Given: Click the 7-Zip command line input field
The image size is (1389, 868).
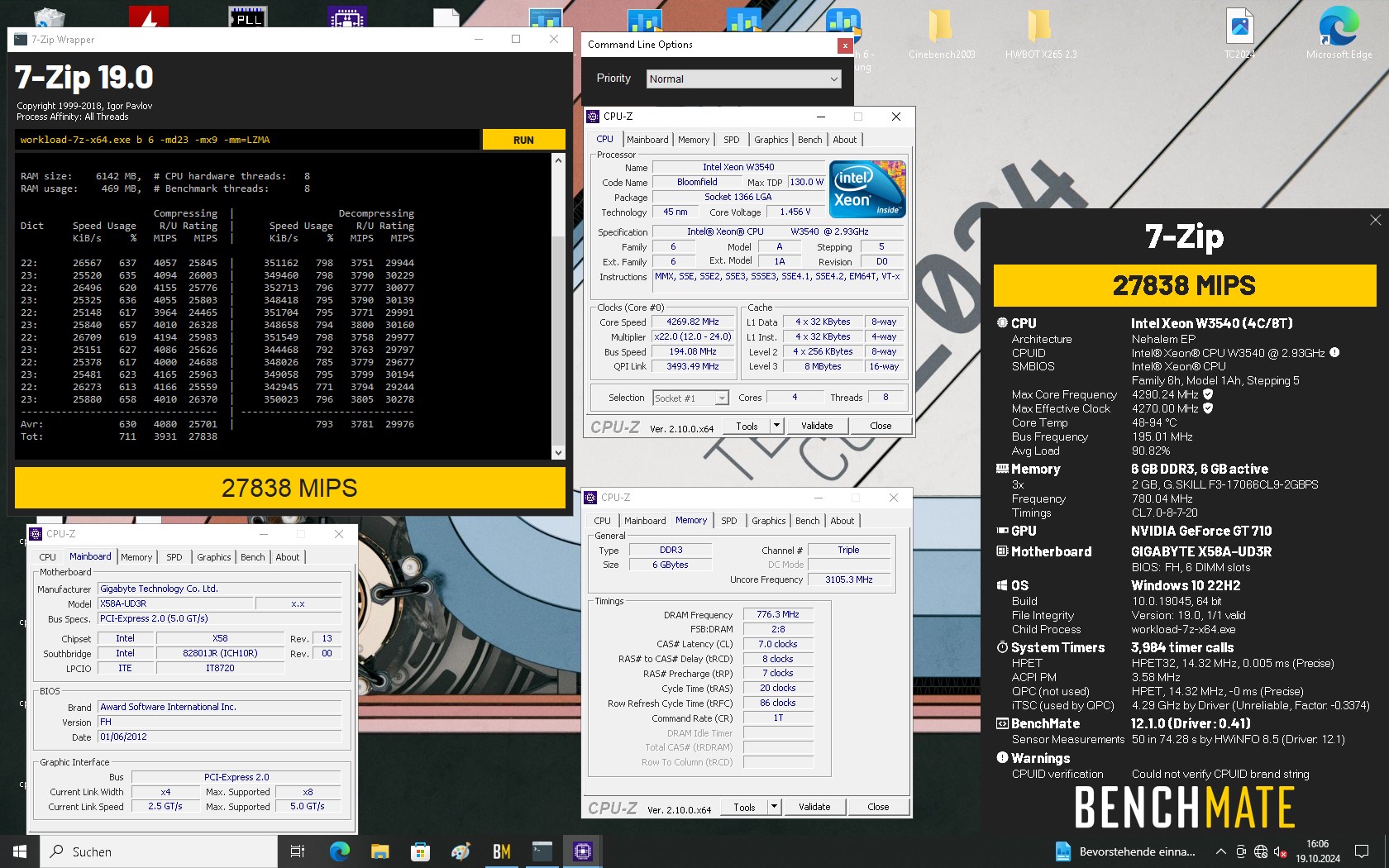Looking at the screenshot, I should [x=247, y=140].
